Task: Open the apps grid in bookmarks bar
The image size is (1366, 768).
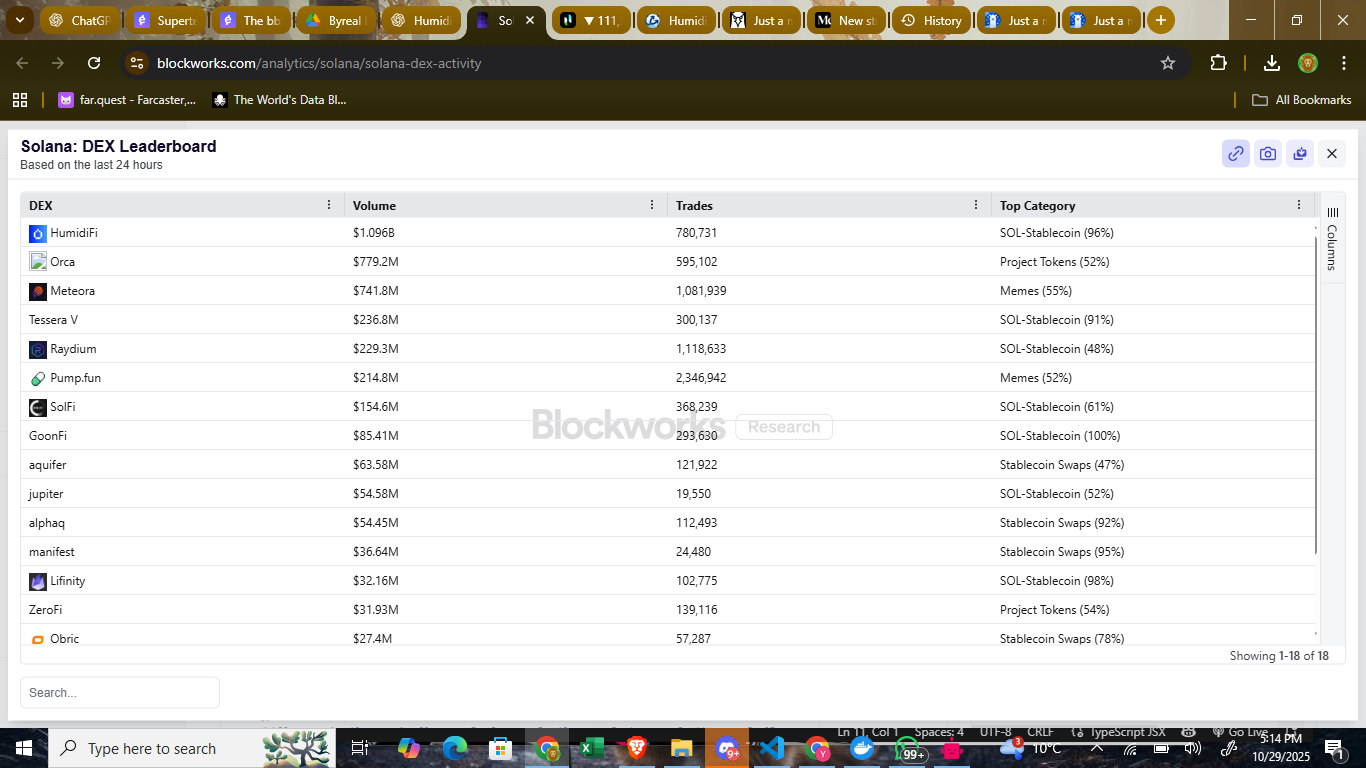Action: coord(19,100)
